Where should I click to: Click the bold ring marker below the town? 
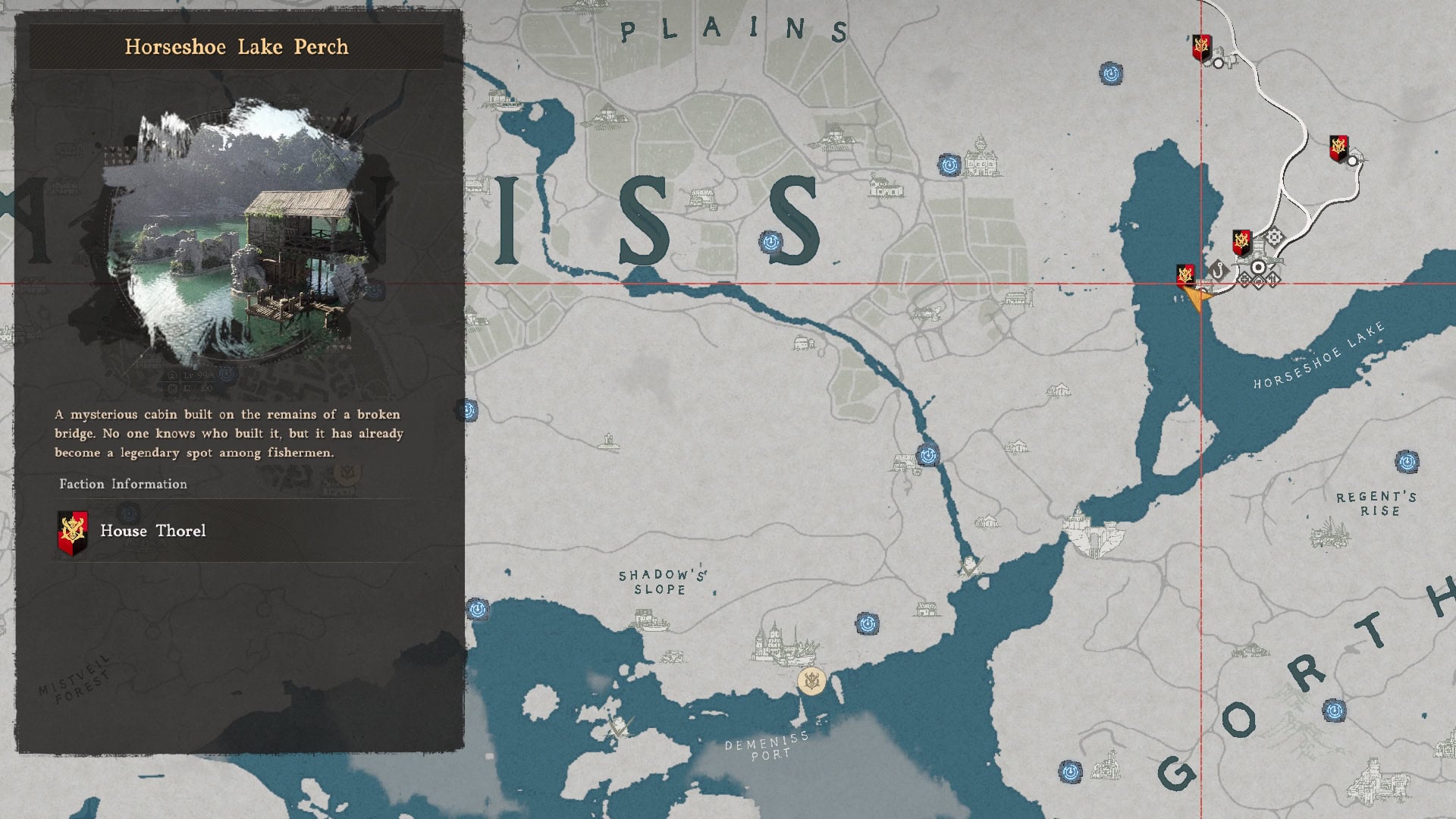pyautogui.click(x=1258, y=267)
